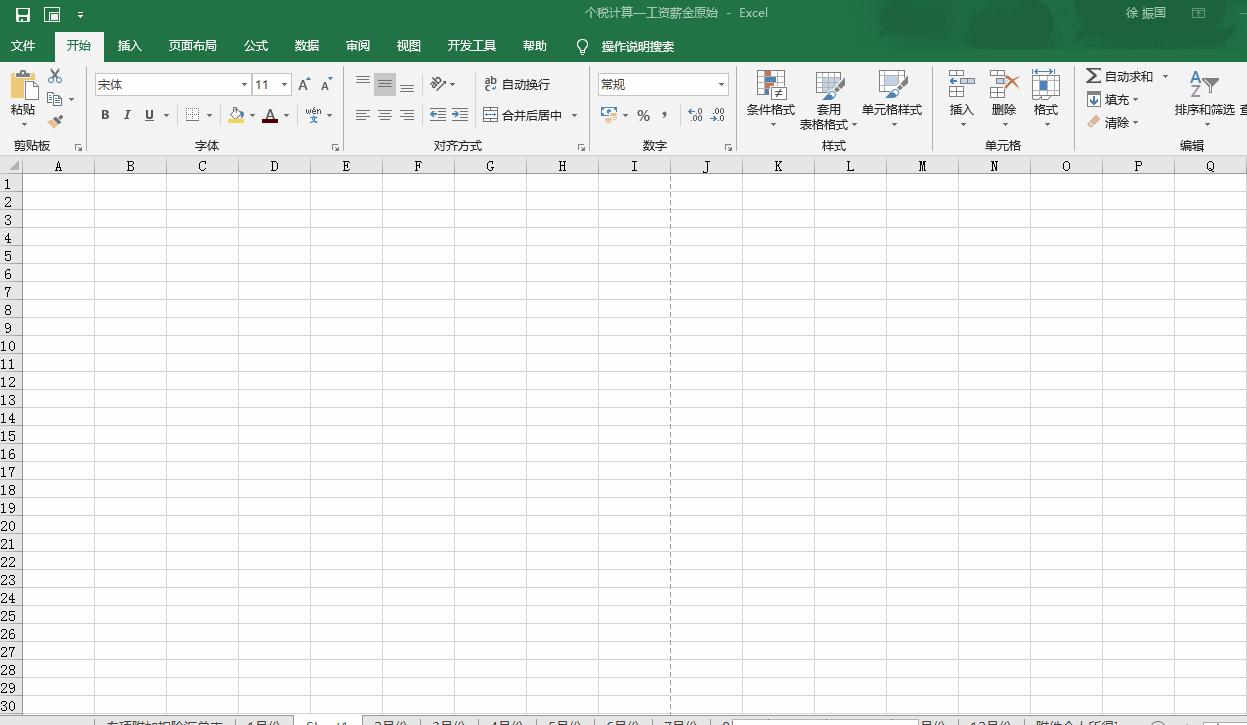Image resolution: width=1247 pixels, height=725 pixels.
Task: Click the Cut scissors icon
Action: pos(55,76)
